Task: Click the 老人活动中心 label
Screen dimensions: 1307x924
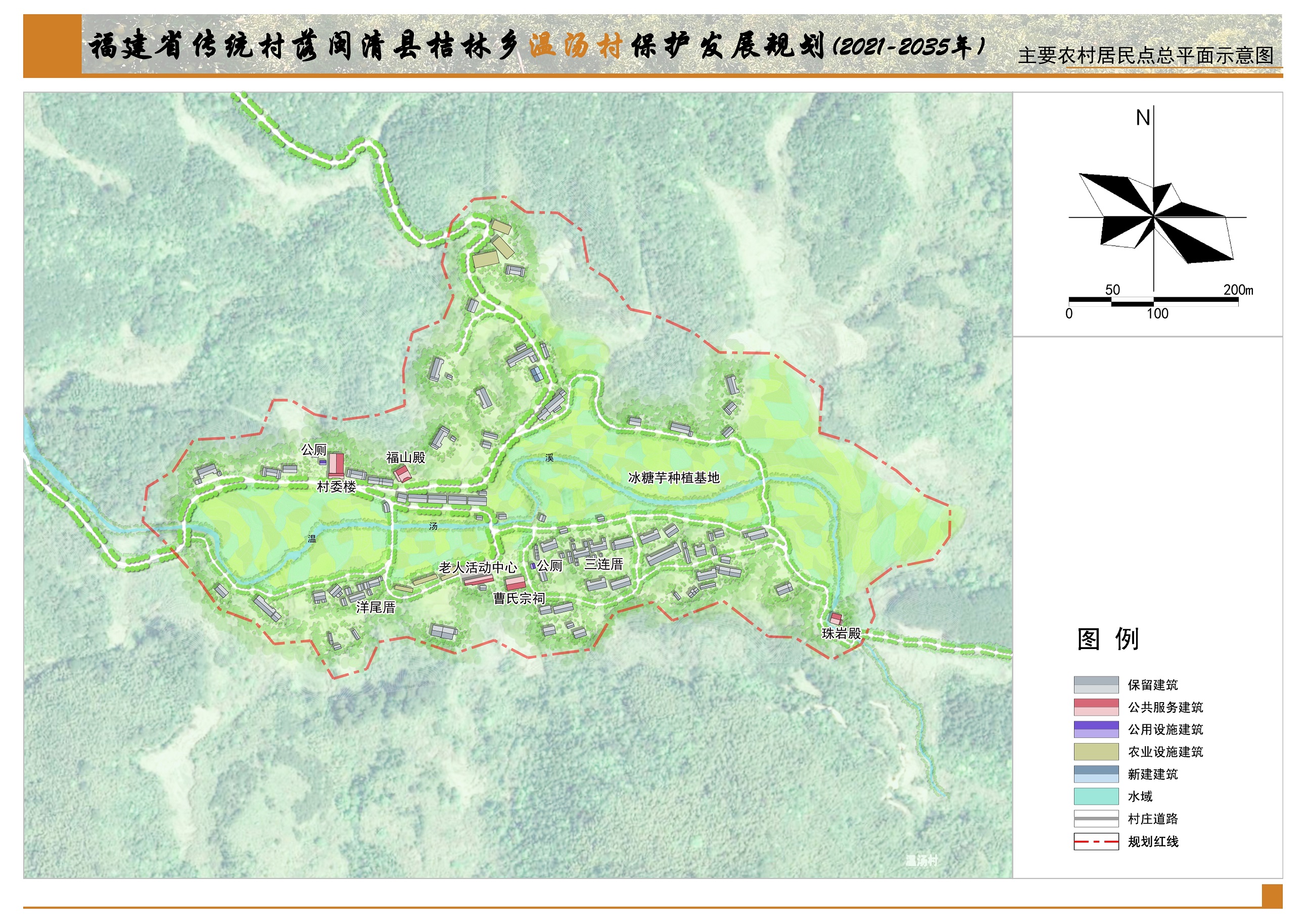Action: [x=478, y=567]
